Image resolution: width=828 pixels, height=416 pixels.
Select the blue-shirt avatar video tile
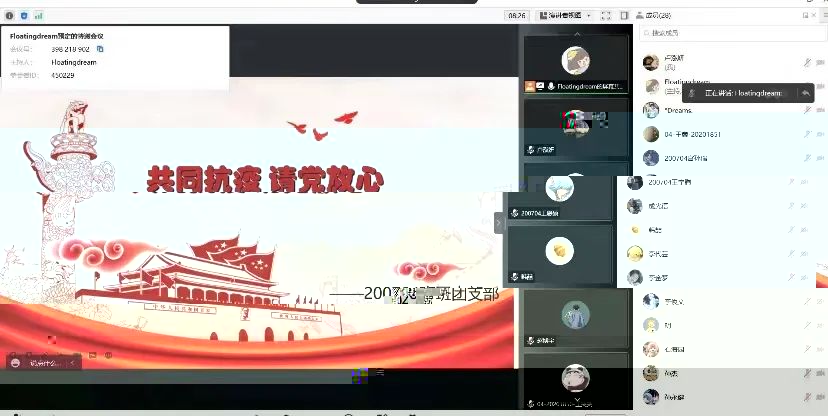coord(575,318)
